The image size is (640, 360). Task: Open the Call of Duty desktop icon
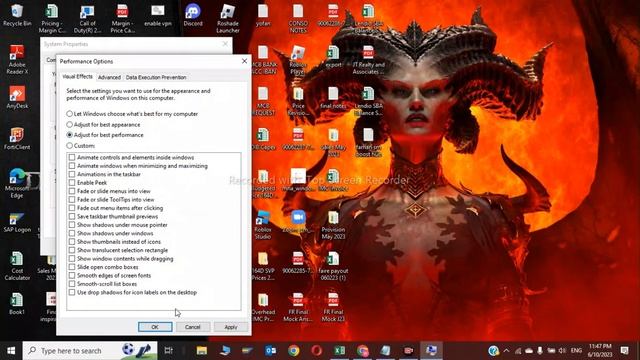[87, 18]
